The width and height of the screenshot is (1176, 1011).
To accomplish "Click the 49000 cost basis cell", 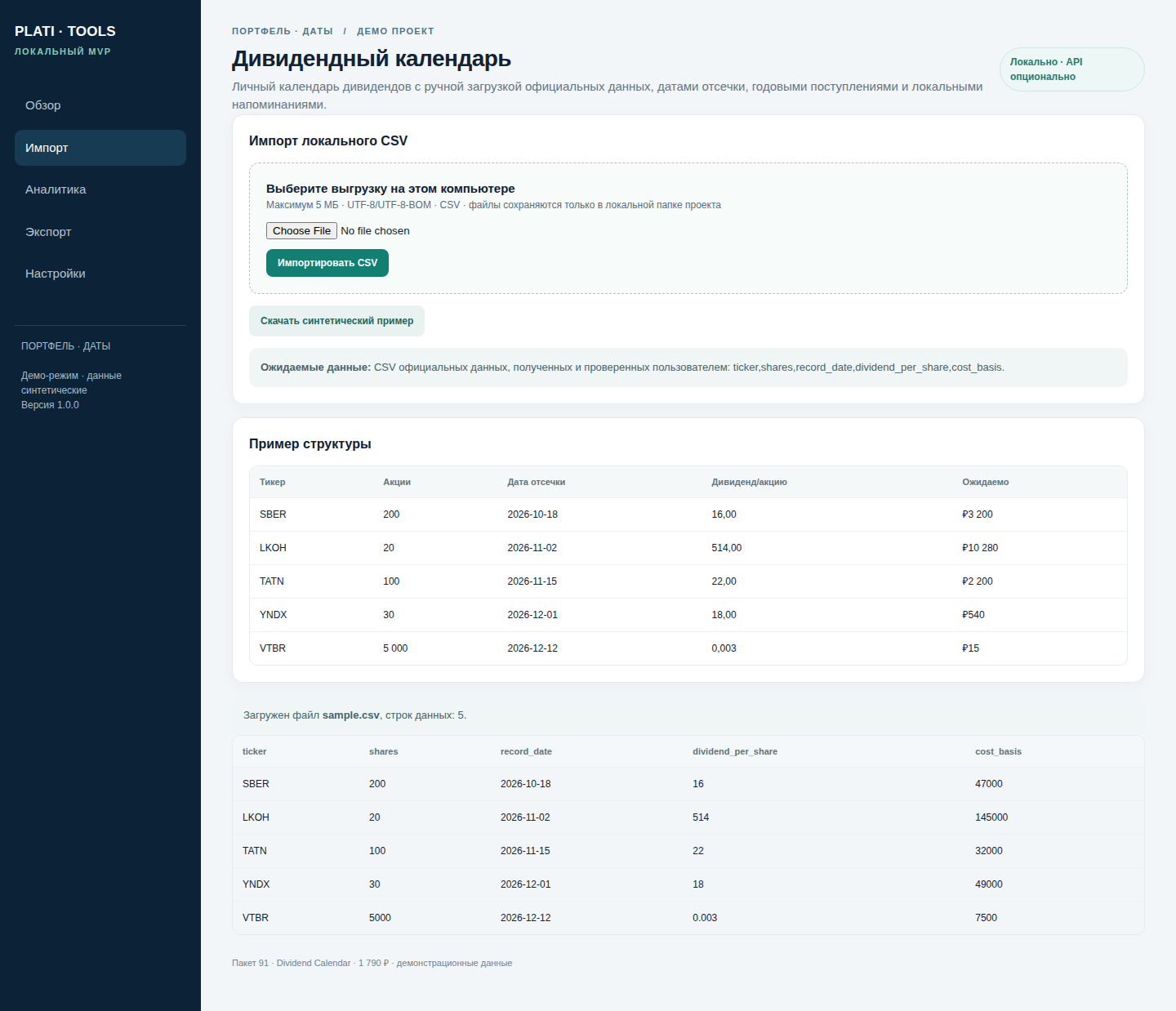I will [x=989, y=884].
